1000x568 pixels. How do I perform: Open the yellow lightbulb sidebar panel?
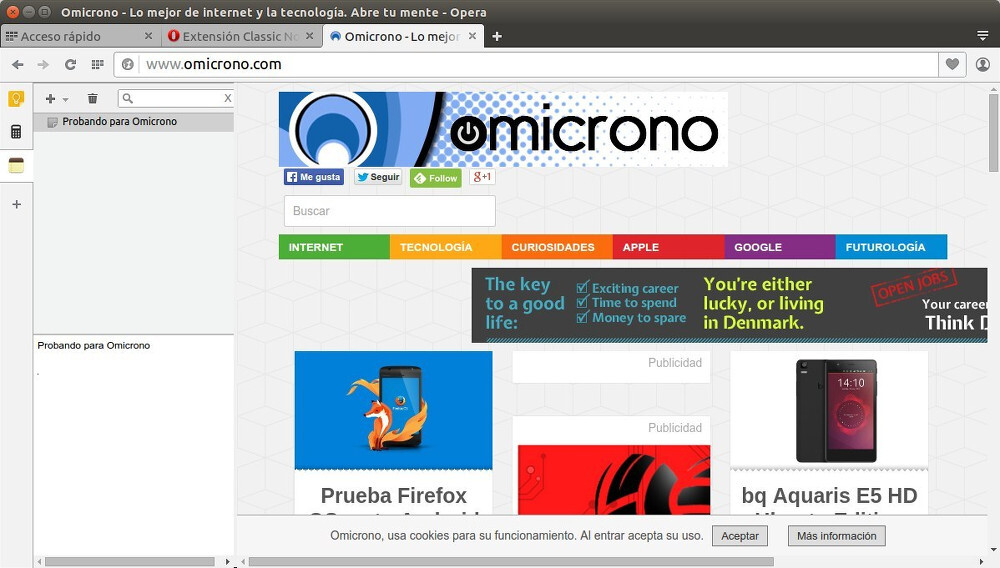point(16,99)
